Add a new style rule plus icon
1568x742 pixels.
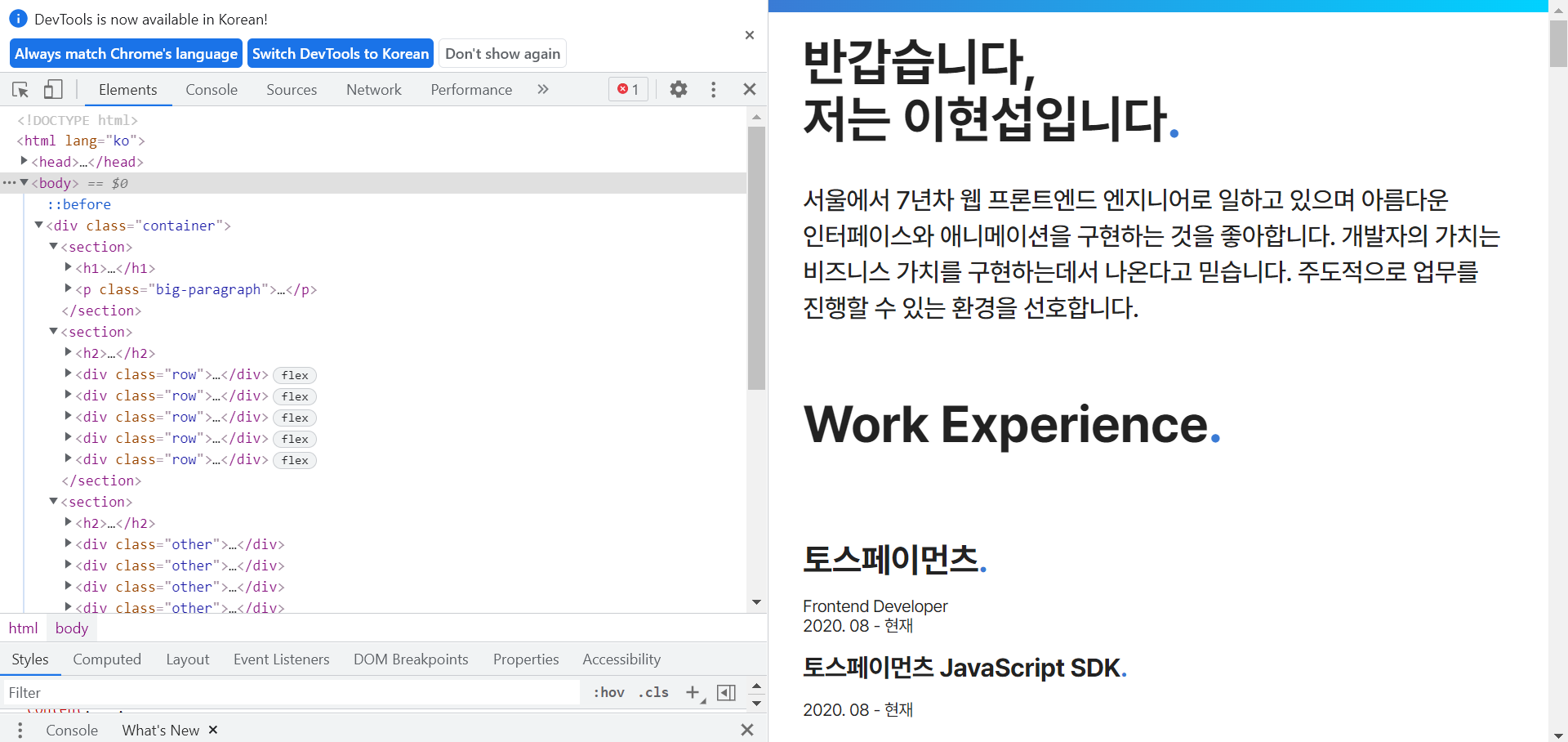pos(693,692)
